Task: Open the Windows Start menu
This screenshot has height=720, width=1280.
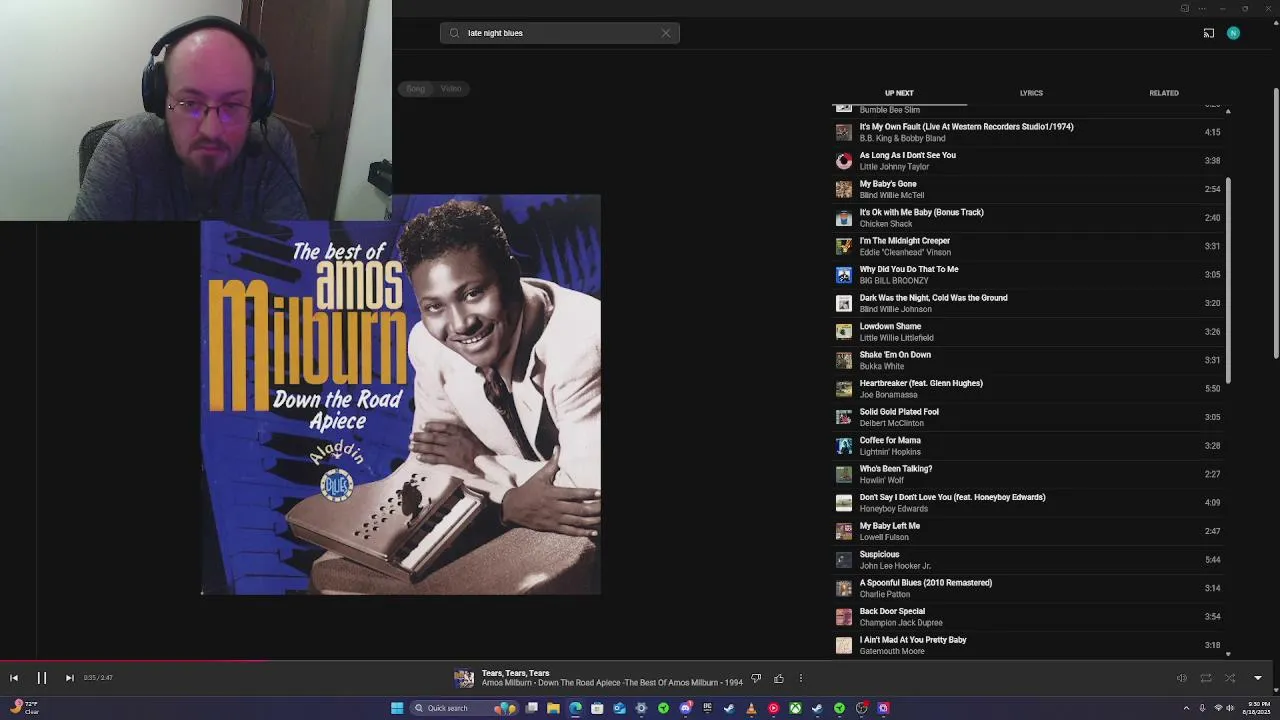Action: pyautogui.click(x=397, y=708)
